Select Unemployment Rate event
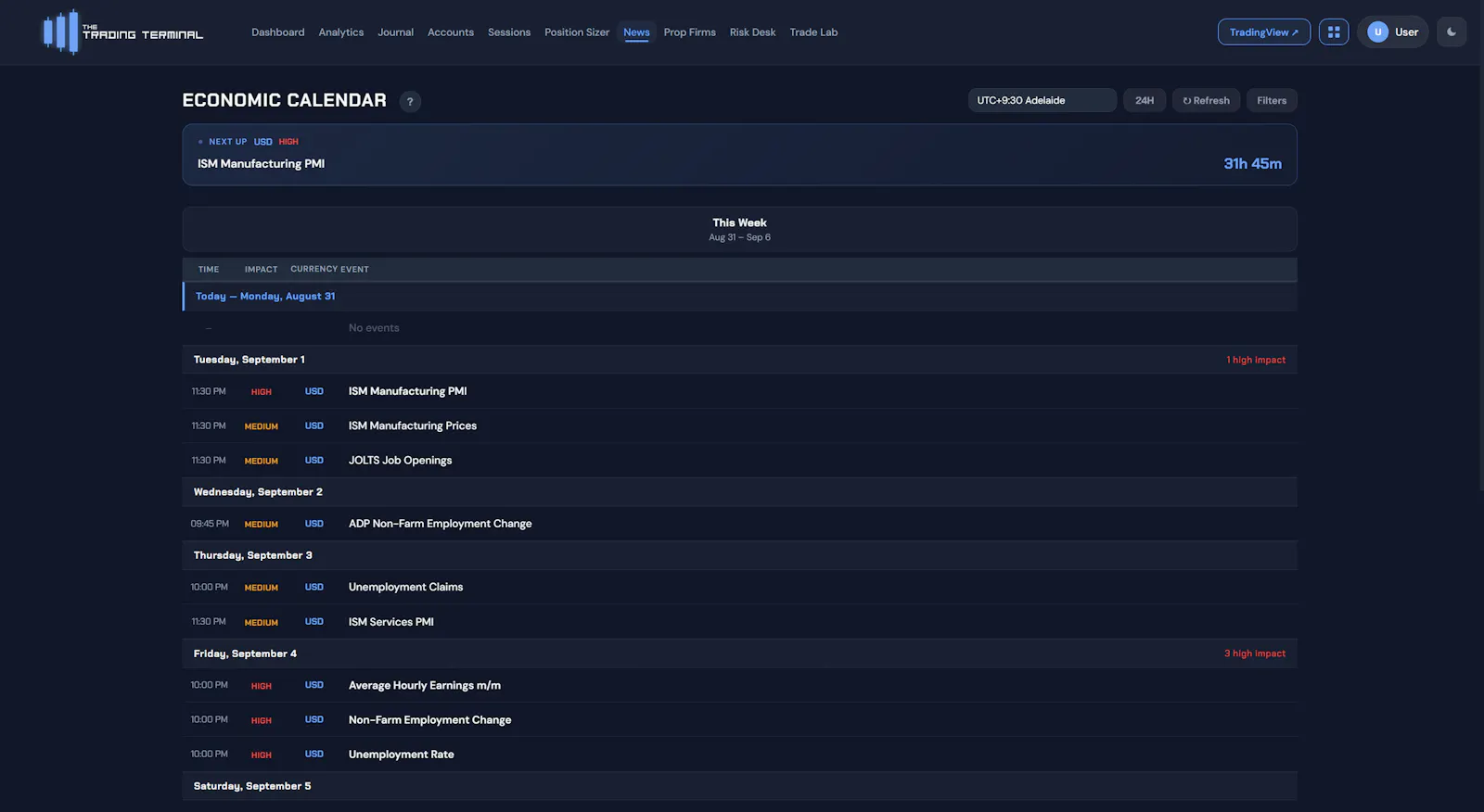1484x812 pixels. [x=739, y=755]
